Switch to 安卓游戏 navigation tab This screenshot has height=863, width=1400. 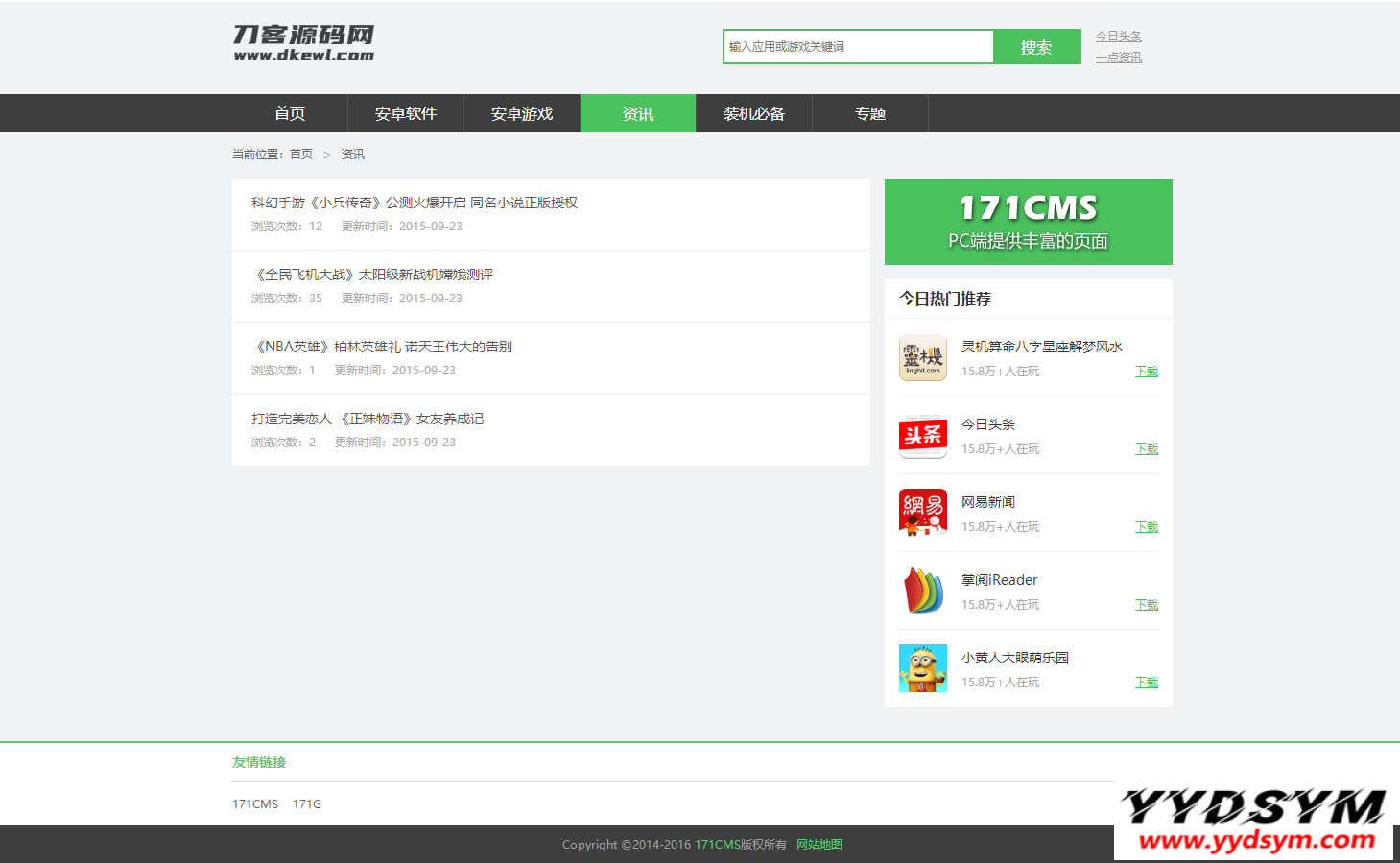[522, 113]
